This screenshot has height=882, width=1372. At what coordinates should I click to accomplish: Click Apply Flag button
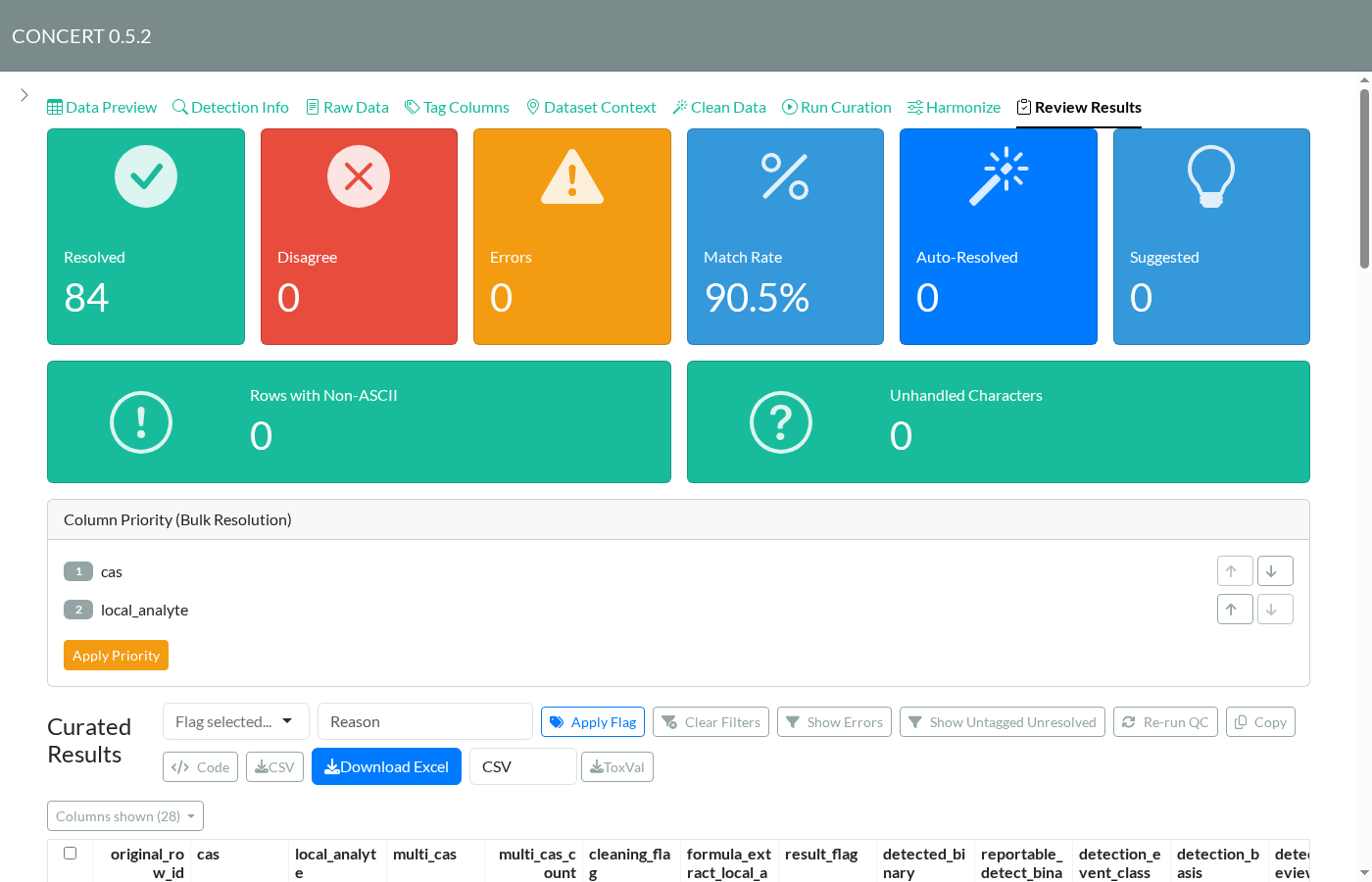593,722
